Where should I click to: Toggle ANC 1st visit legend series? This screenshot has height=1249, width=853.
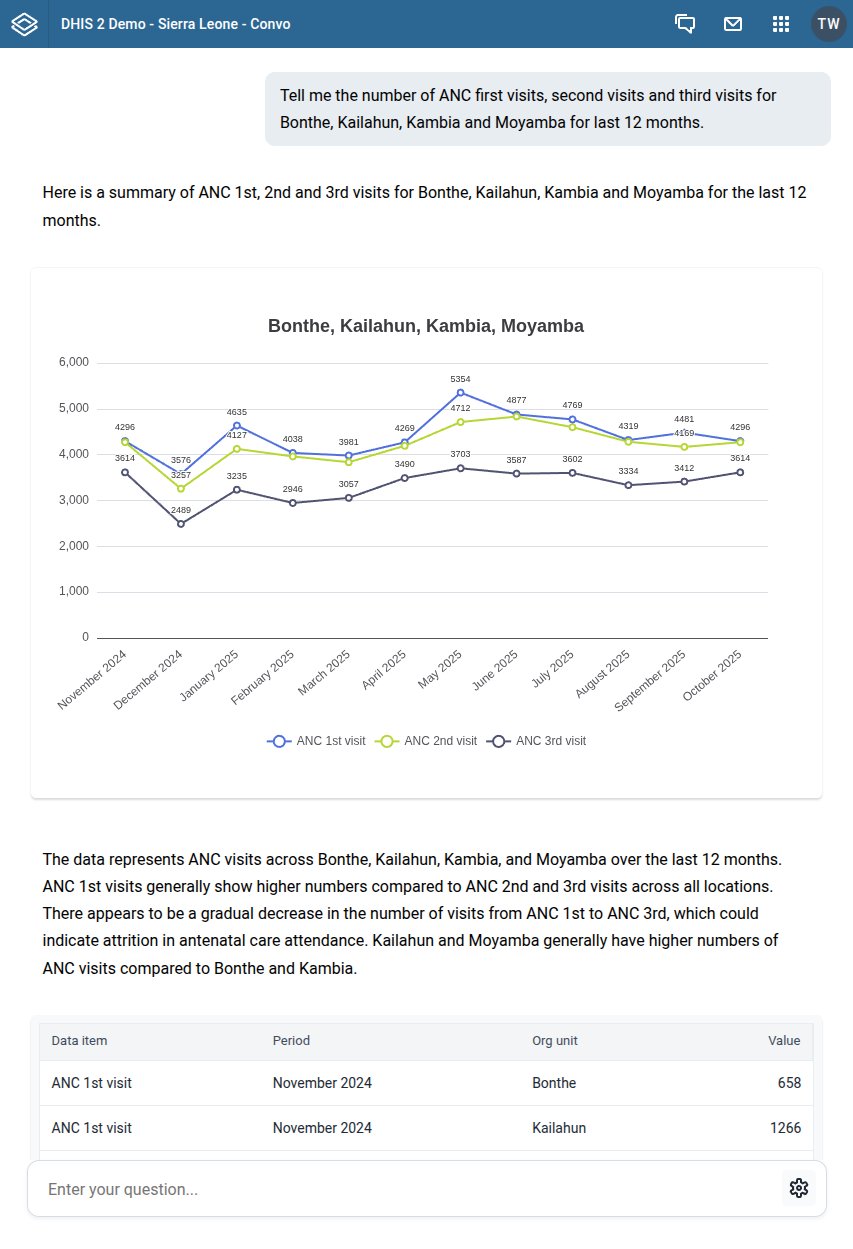click(x=317, y=741)
